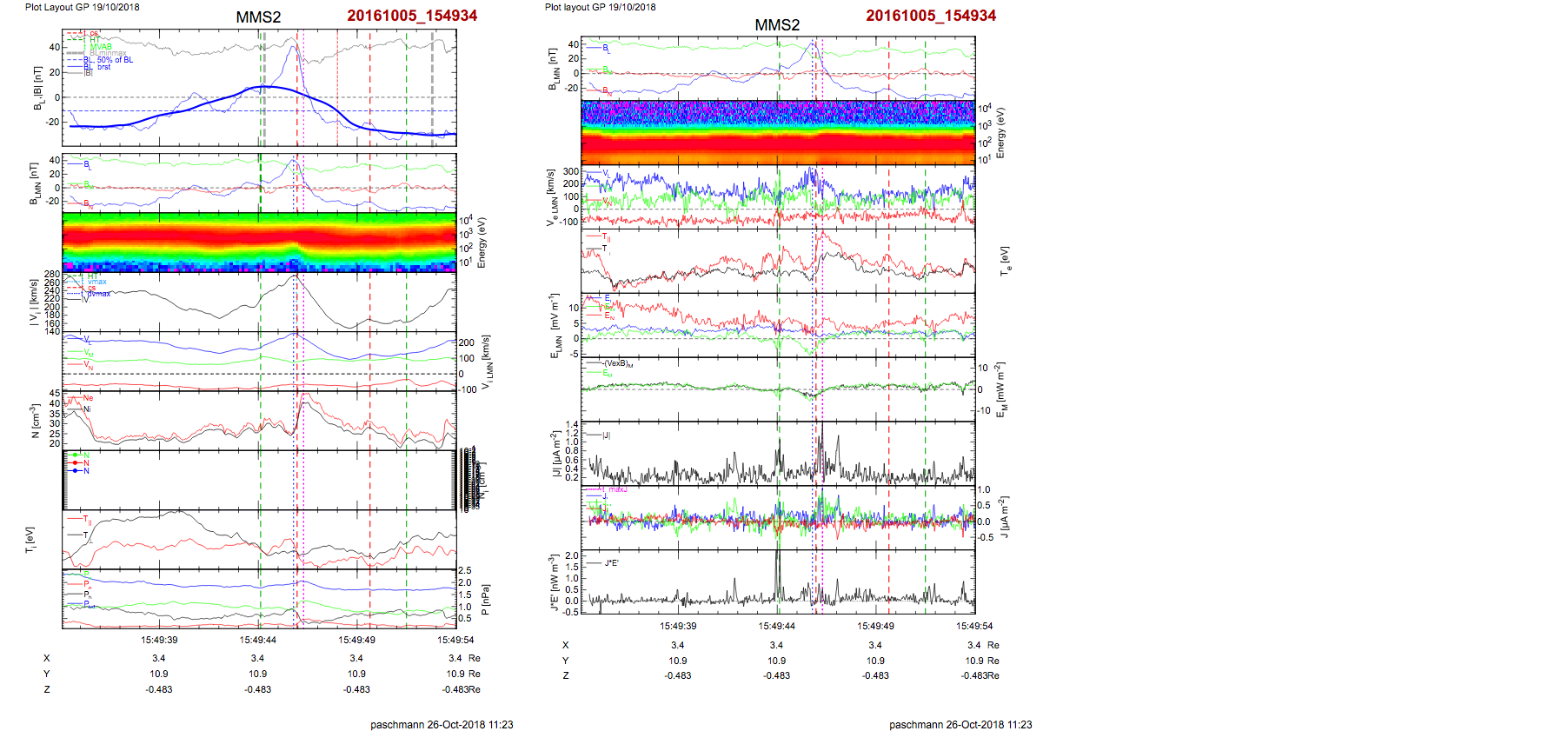Click the electron energy spectrogram in right plot
This screenshot has height=731, width=1568.
coord(778,132)
